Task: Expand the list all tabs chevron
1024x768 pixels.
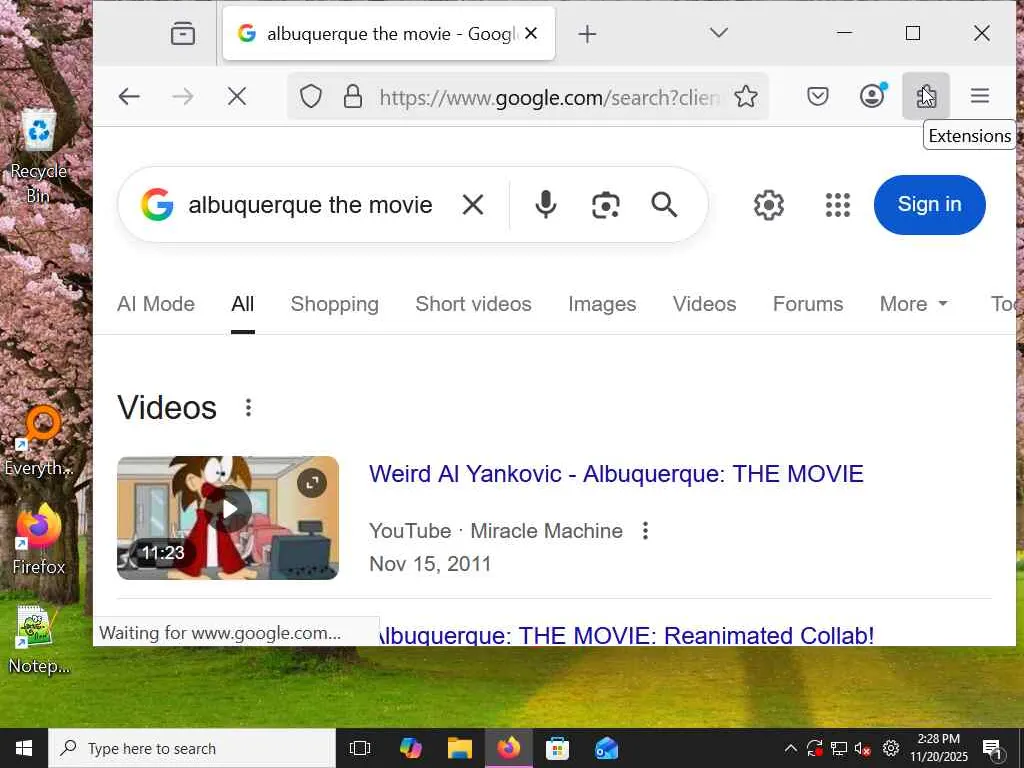Action: tap(718, 33)
